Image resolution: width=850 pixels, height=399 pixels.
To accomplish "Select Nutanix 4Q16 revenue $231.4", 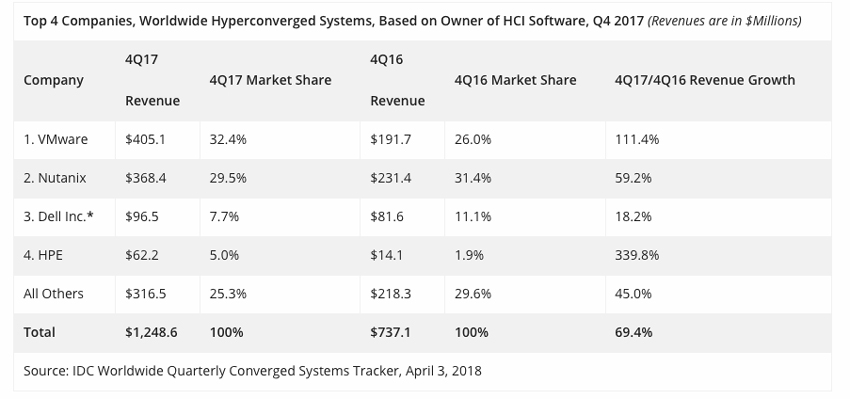I will 391,178.
